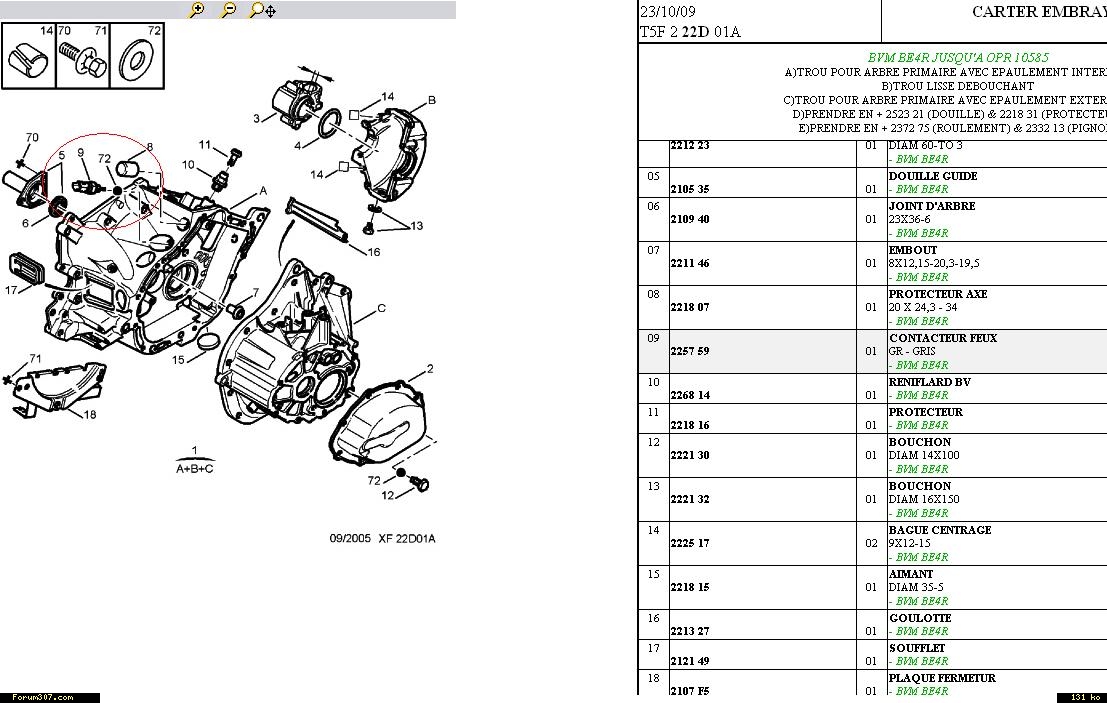Select part reference 2107 F5
1107x703 pixels.
click(690, 691)
